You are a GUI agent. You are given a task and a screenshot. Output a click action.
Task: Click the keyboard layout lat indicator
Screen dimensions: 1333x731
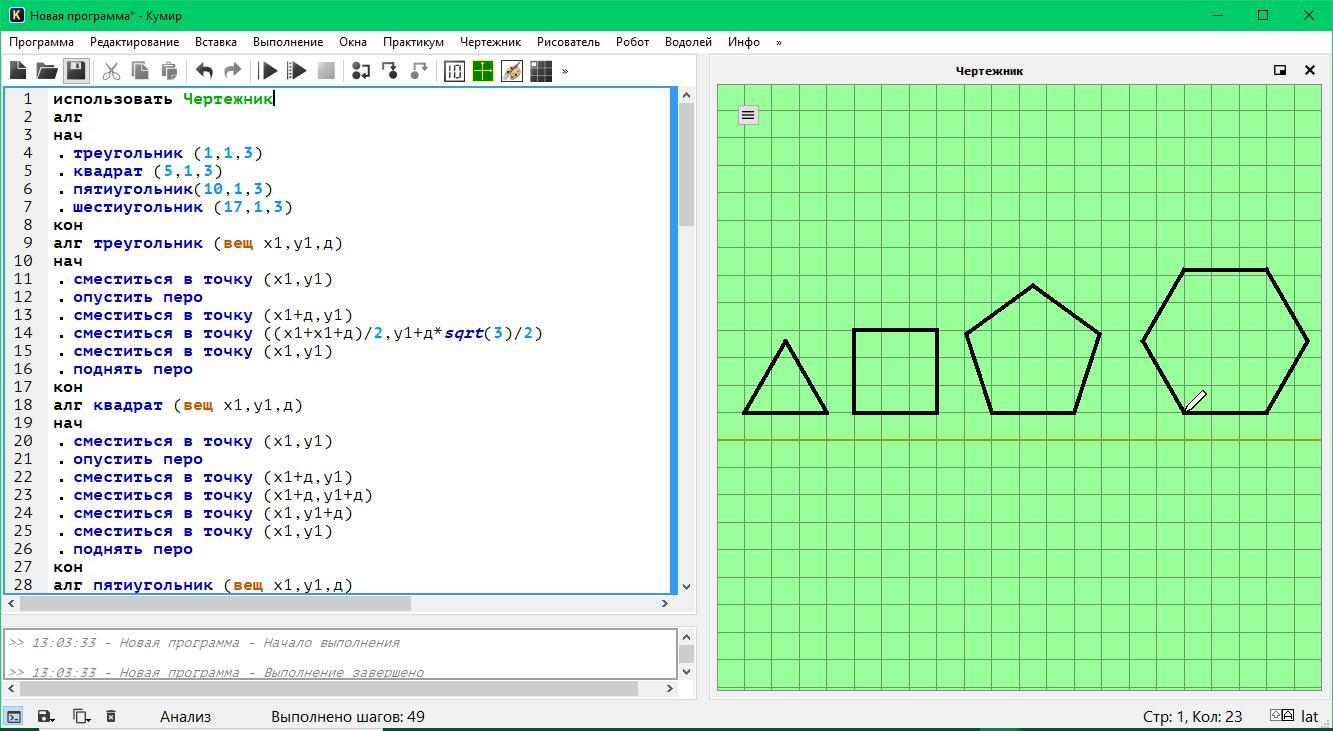[x=1309, y=716]
